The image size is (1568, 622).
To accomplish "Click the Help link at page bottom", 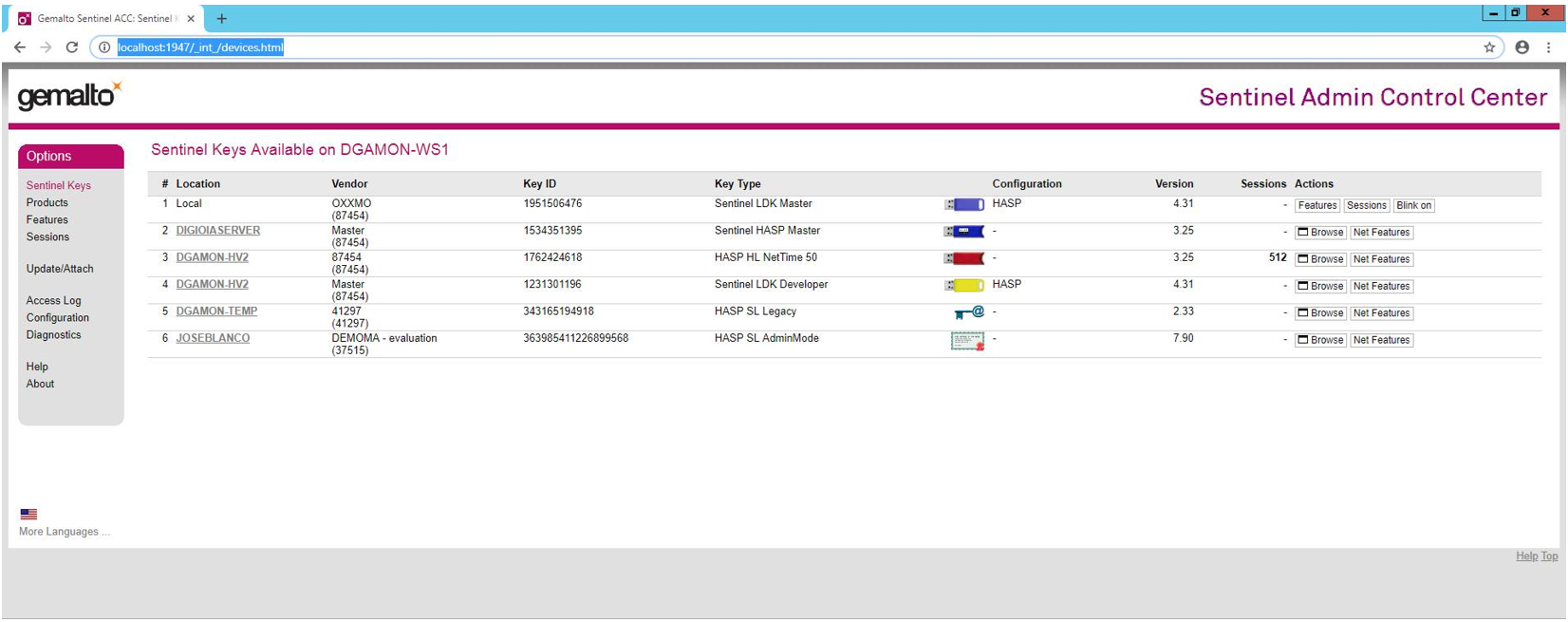I will pos(1526,556).
